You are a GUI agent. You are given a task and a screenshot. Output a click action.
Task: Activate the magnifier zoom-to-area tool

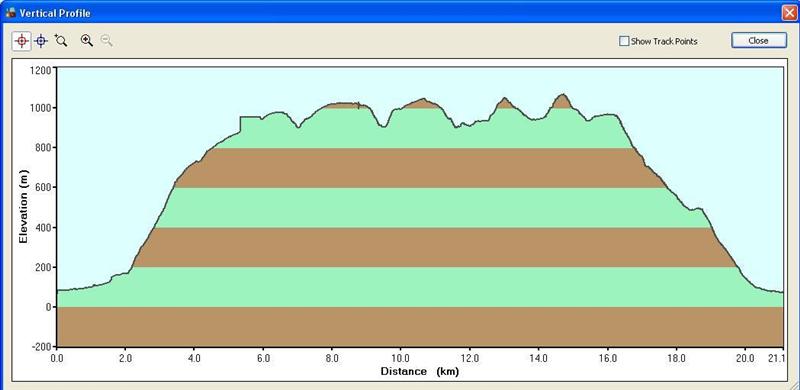coord(61,41)
